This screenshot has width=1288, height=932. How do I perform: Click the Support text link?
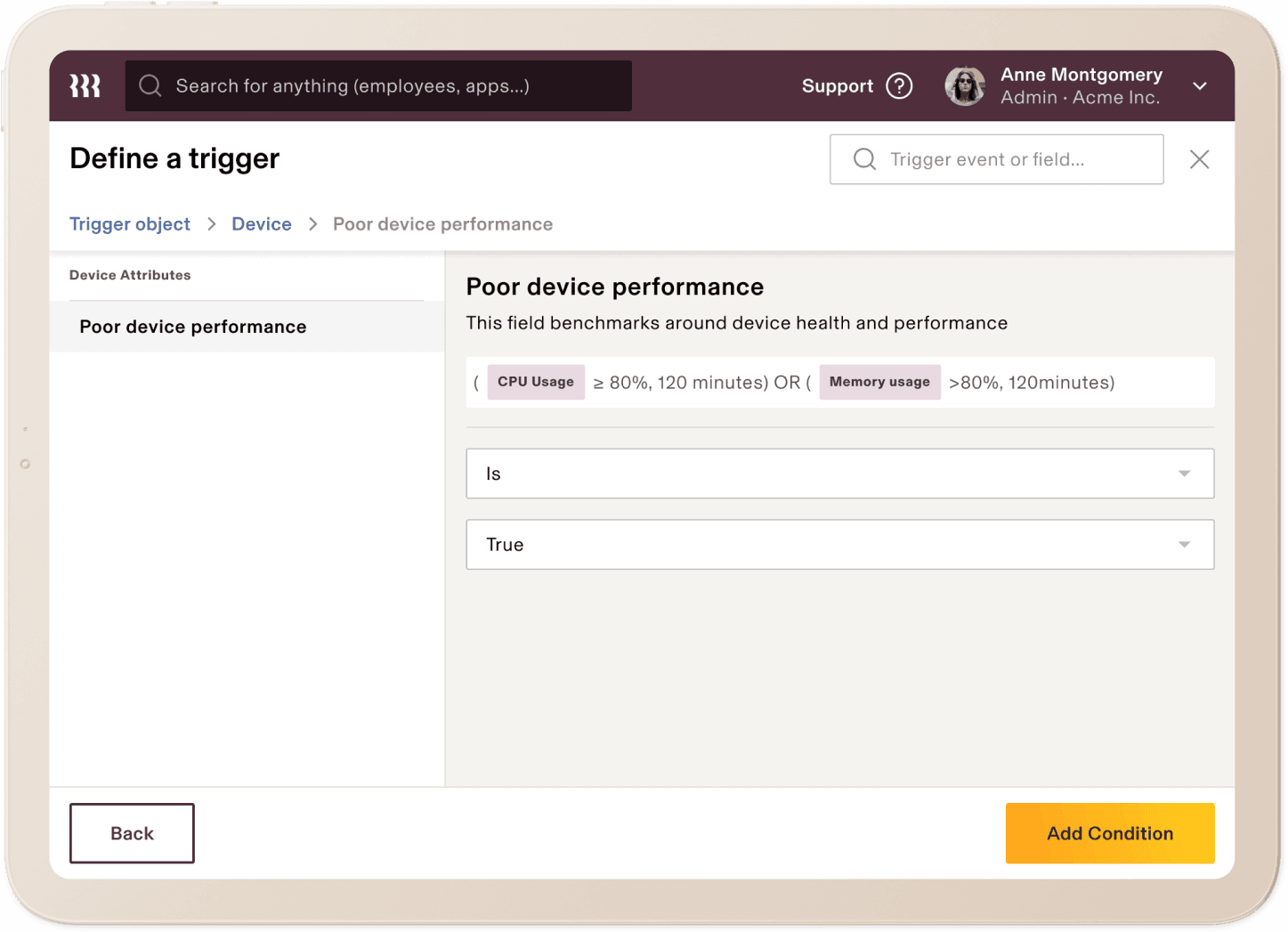[x=838, y=85]
